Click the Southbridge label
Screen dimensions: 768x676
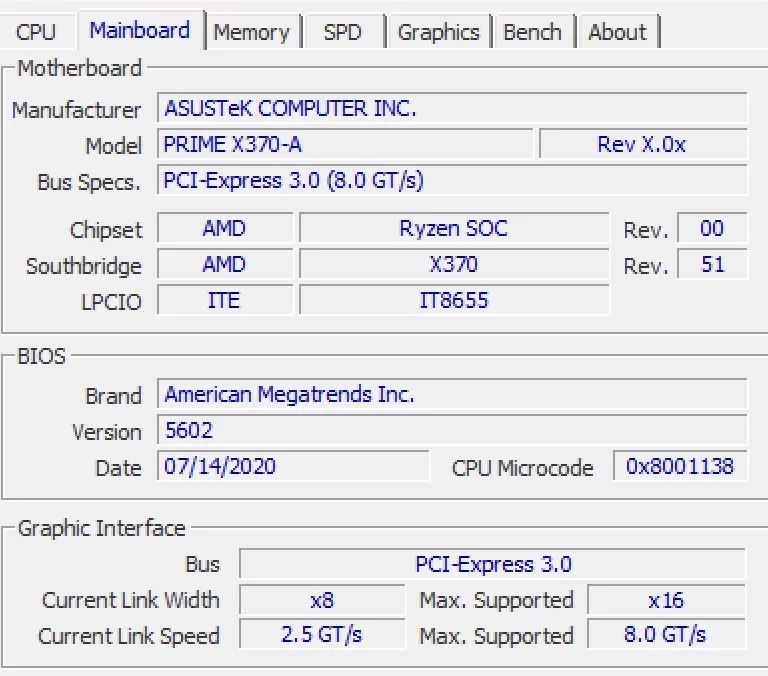tap(84, 266)
